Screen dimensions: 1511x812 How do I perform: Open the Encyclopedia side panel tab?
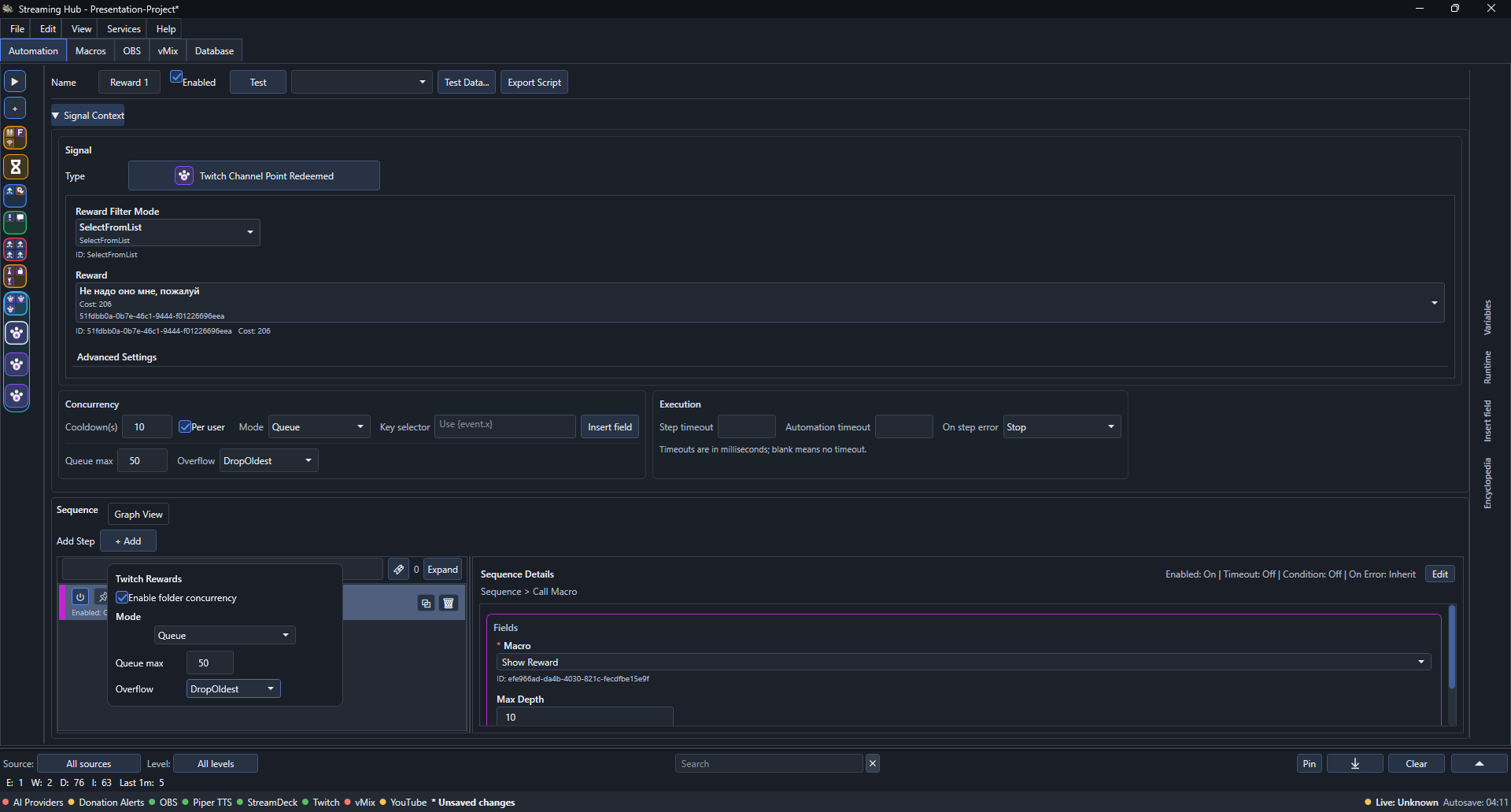pos(1487,483)
